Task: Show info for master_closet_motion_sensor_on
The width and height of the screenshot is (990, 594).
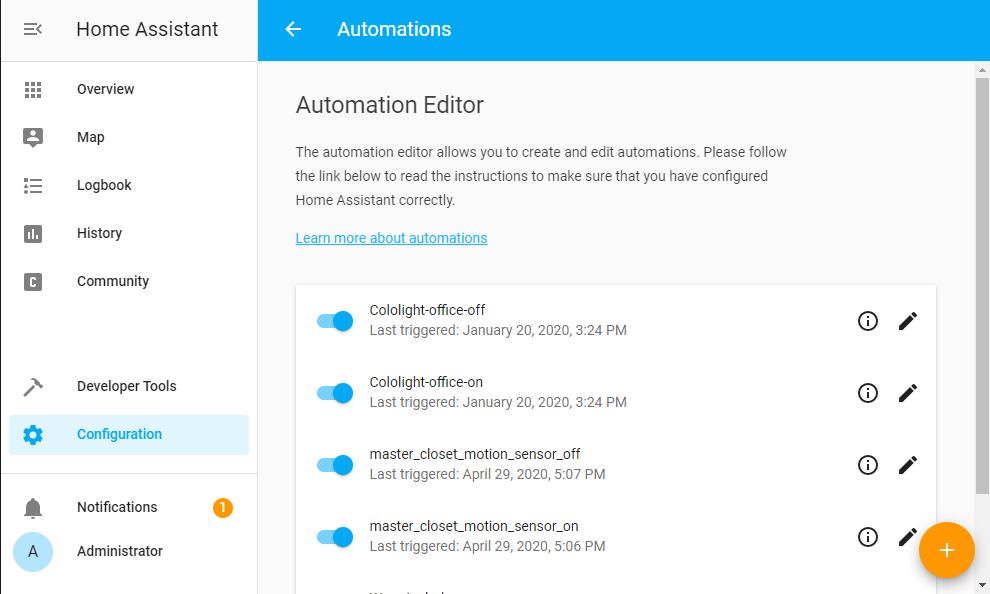Action: [x=868, y=537]
